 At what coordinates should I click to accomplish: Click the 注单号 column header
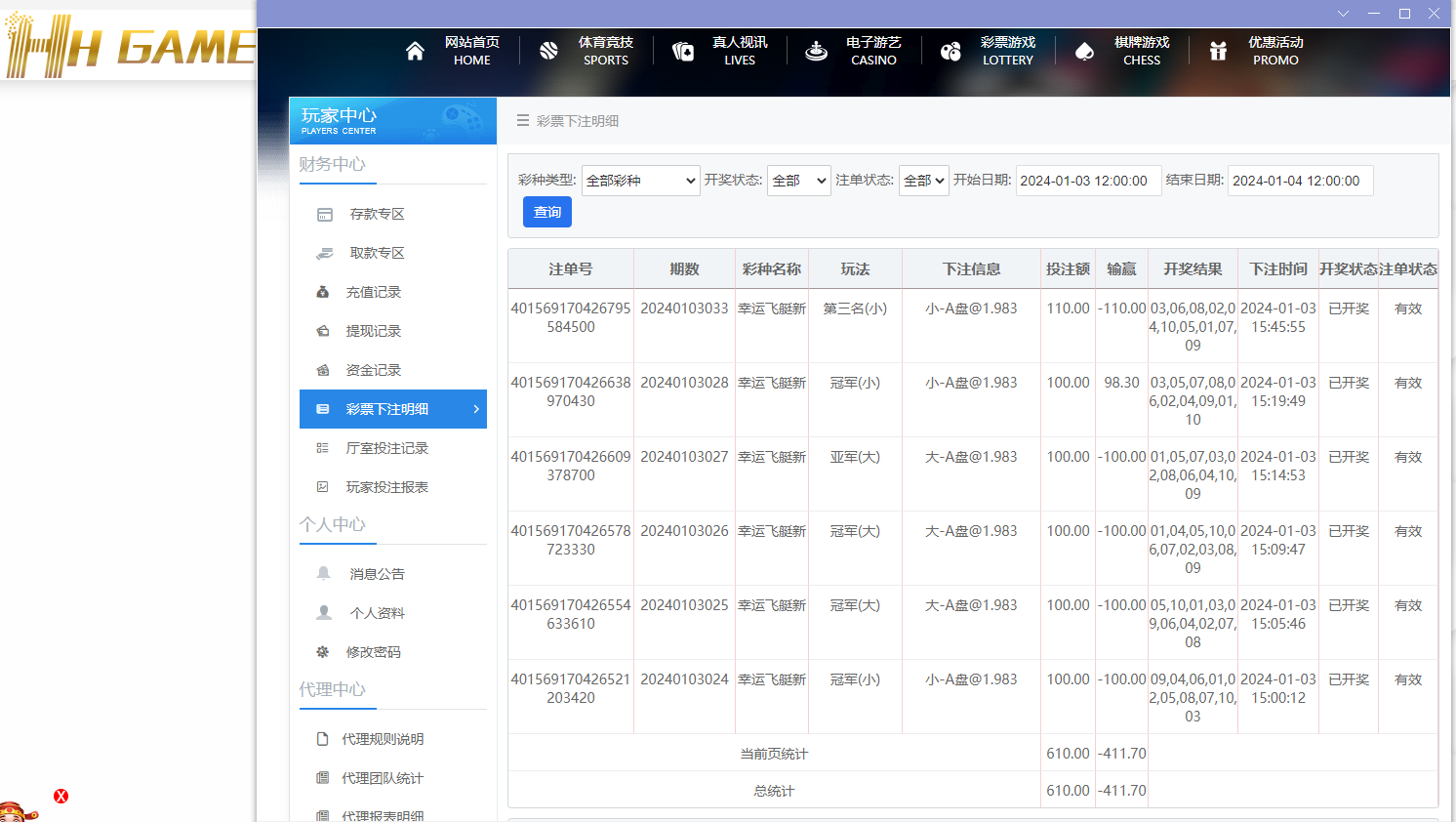pyautogui.click(x=571, y=268)
